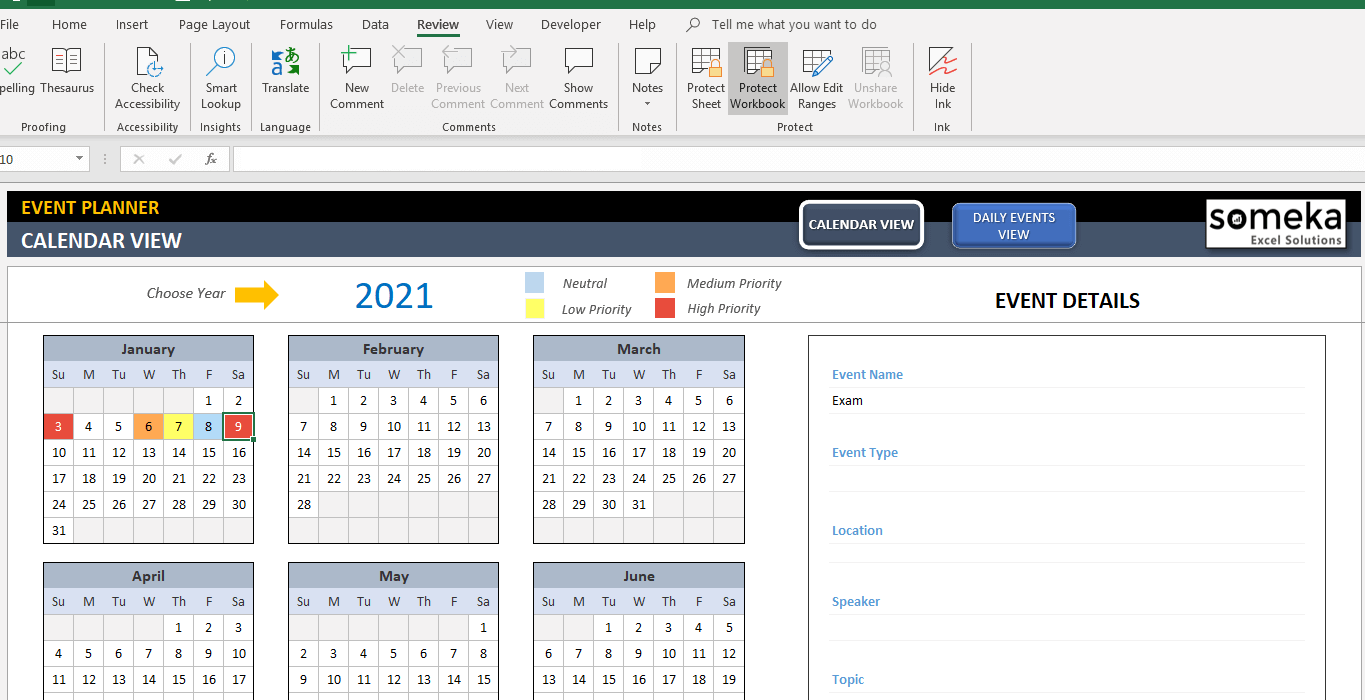Toggle Protect Workbook button
1365x700 pixels.
coord(758,78)
